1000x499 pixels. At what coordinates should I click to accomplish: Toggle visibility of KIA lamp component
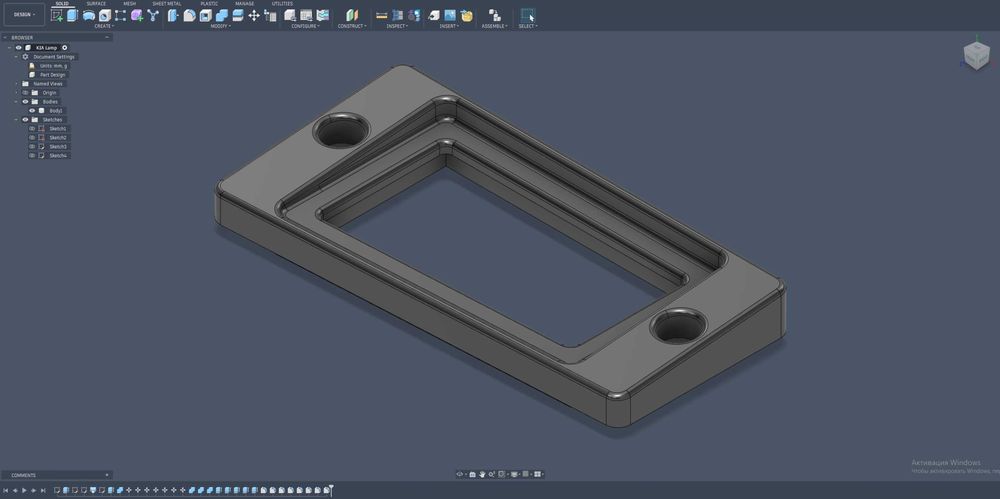coord(18,48)
